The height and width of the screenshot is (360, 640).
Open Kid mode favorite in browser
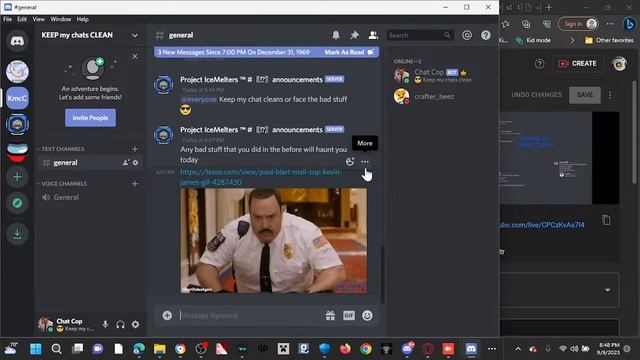[533, 40]
